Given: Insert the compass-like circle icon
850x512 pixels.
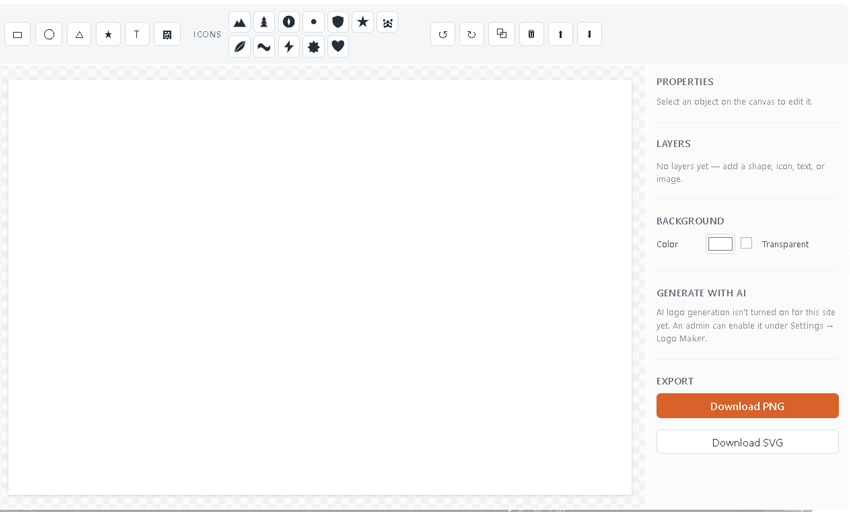Looking at the screenshot, I should tap(289, 22).
